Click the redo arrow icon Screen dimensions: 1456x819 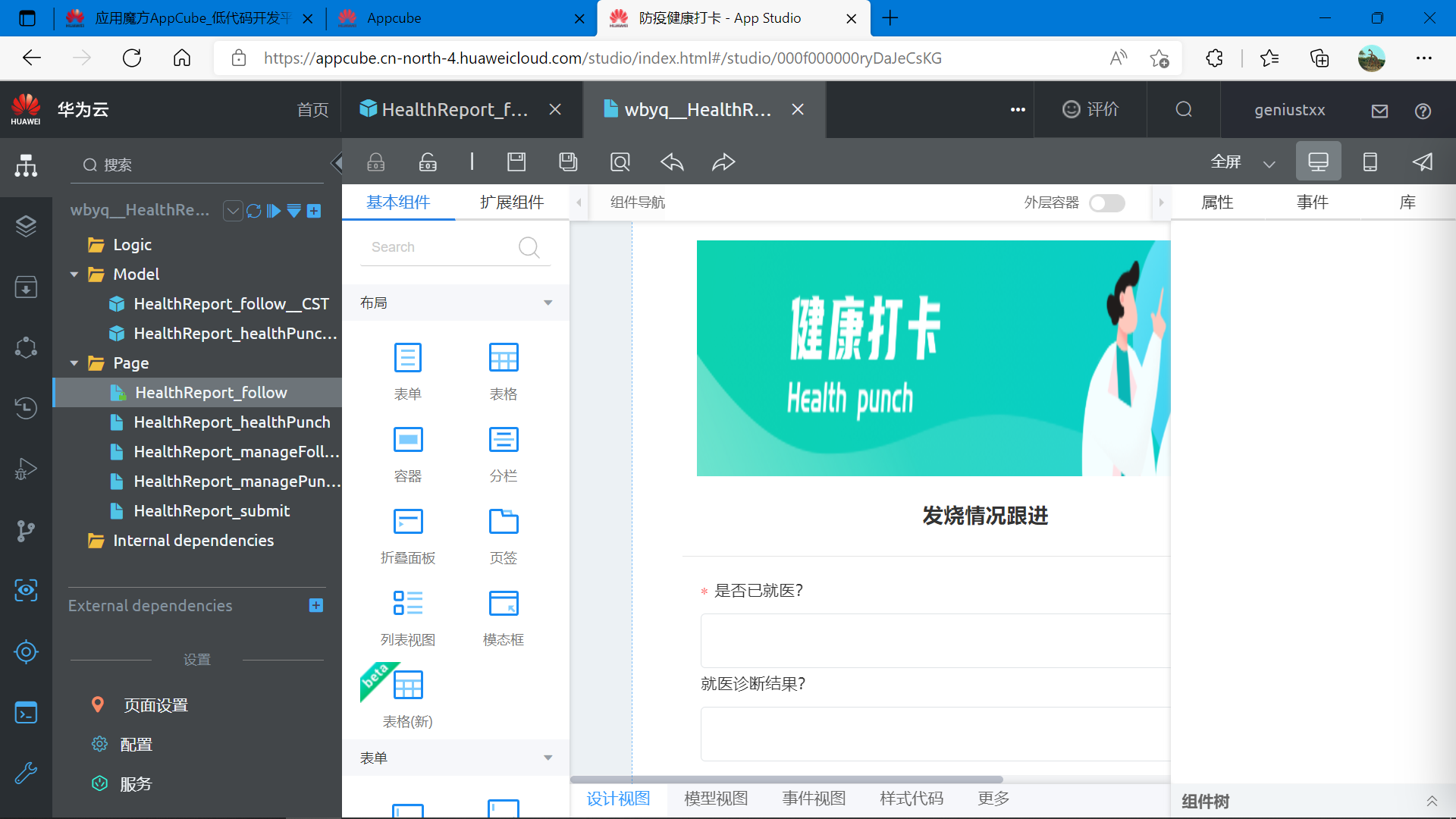[723, 162]
